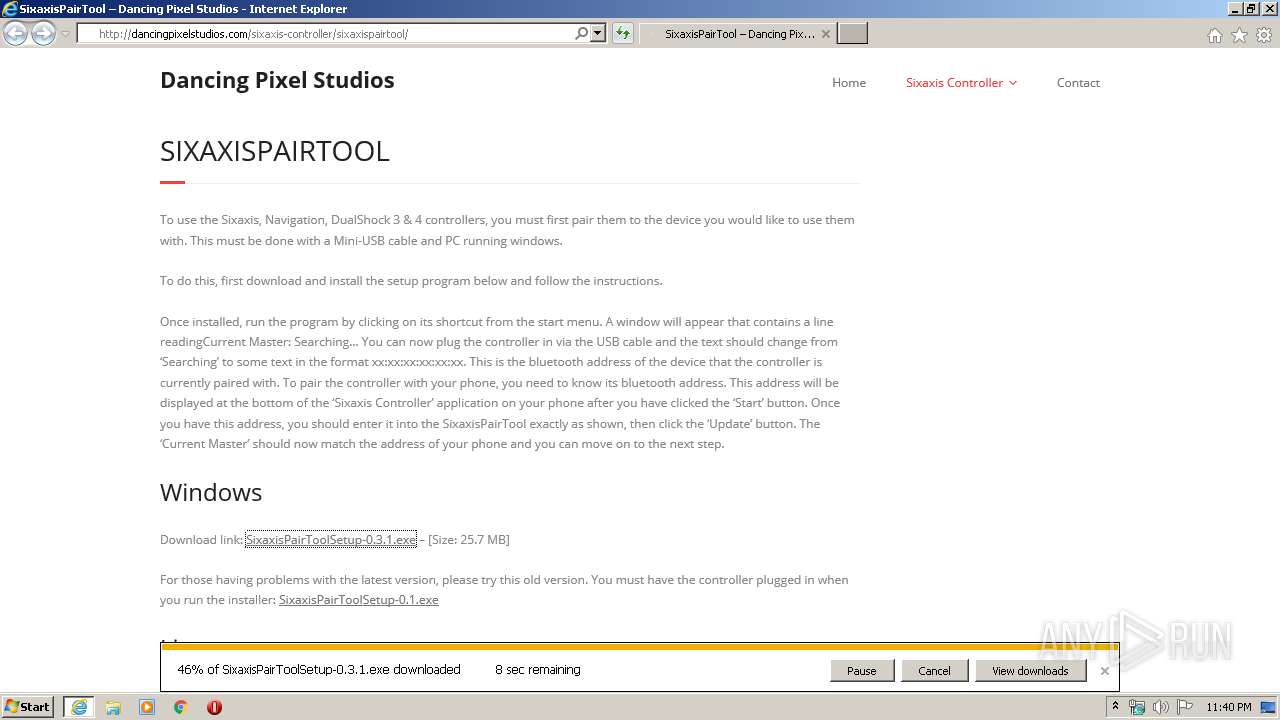1280x720 pixels.
Task: Open the IE Tools gear icon
Action: 1264,35
